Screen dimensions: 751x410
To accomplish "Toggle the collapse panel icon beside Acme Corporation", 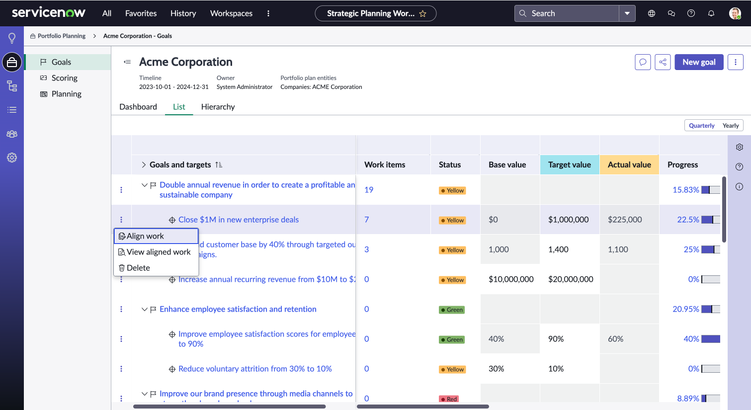I will [127, 62].
